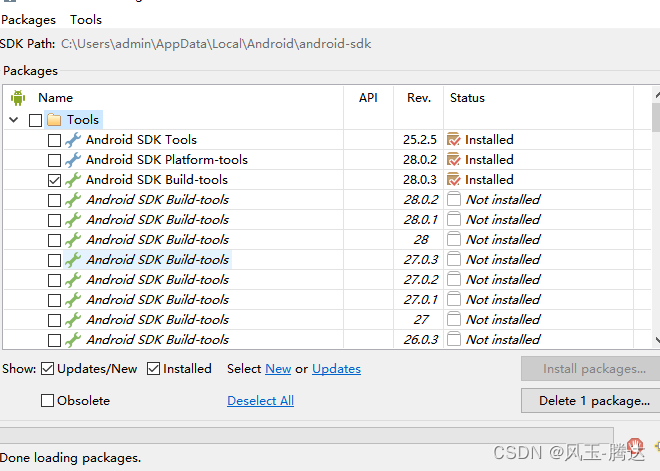This screenshot has width=660, height=471.
Task: Click scrollbar down arrow of package list
Action: pos(657,339)
